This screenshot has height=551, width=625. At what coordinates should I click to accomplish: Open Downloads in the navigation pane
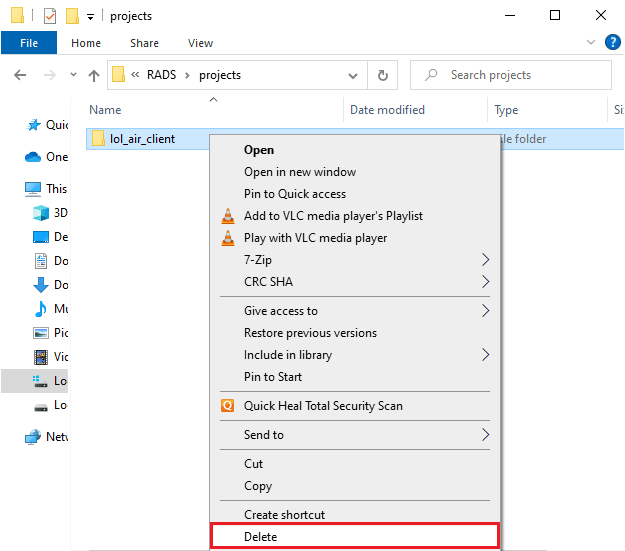51,285
